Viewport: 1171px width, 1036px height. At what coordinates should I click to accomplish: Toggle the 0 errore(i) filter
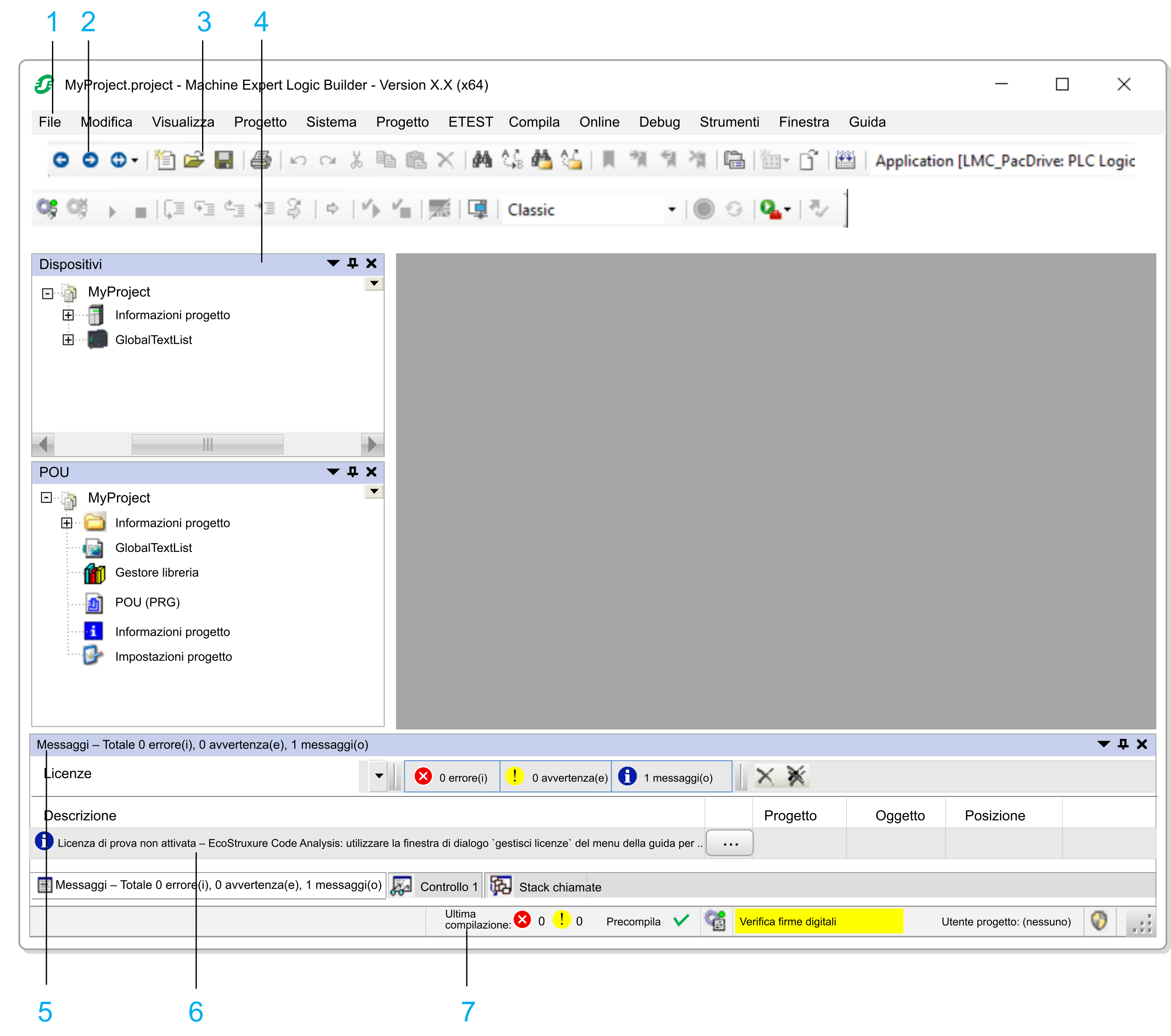[452, 777]
